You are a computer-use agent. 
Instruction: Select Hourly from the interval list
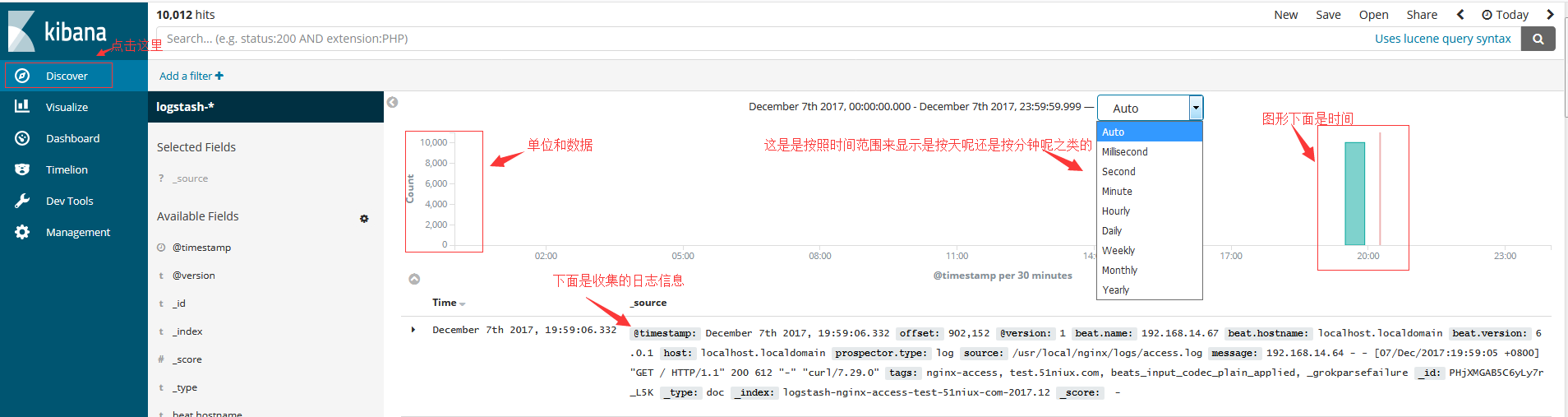coord(1116,211)
